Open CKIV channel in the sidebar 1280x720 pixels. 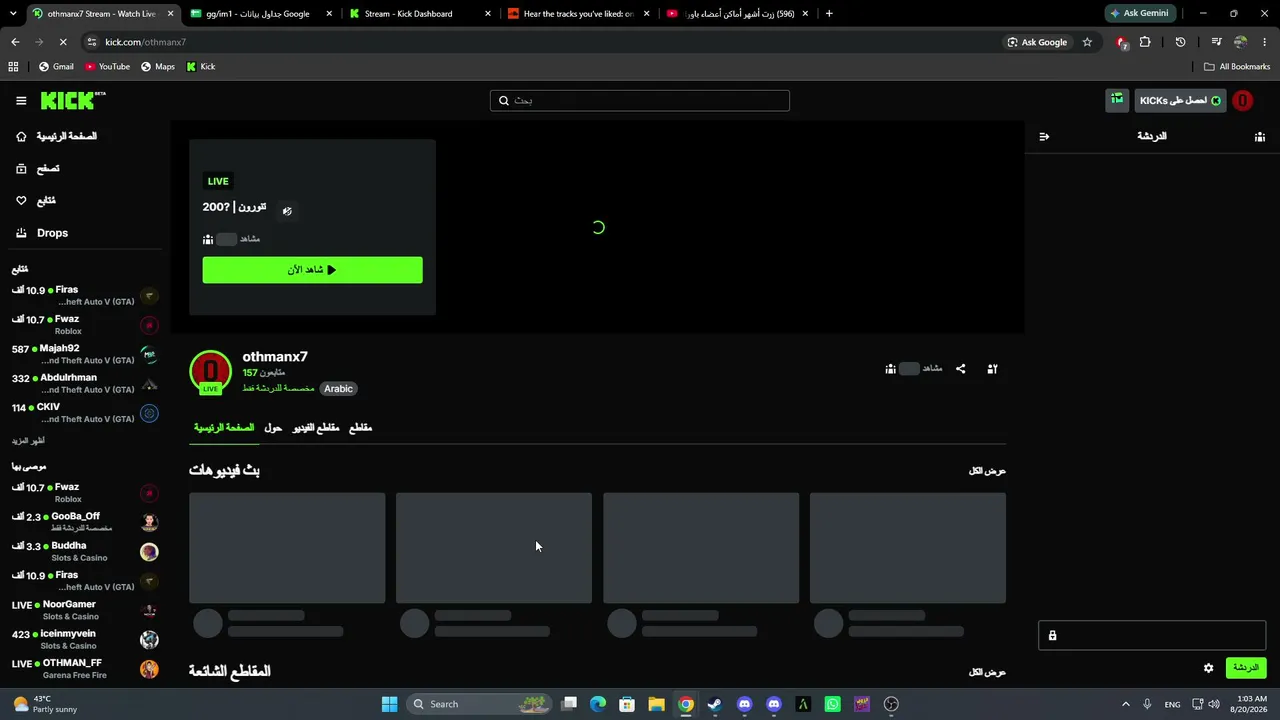(x=85, y=413)
